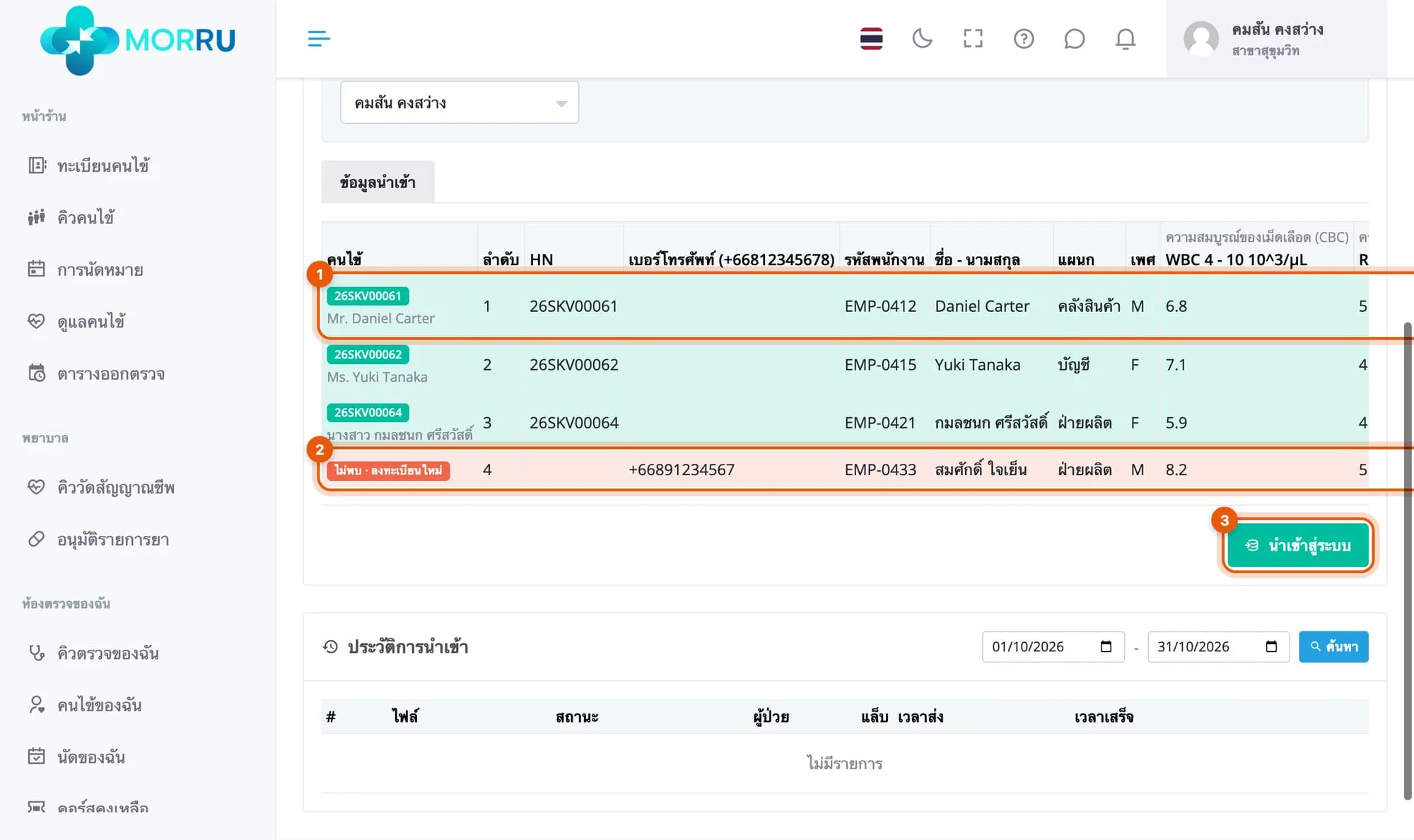This screenshot has width=1414, height=840.
Task: Click the นำเข้าสู่ระบบ import button
Action: tap(1297, 545)
